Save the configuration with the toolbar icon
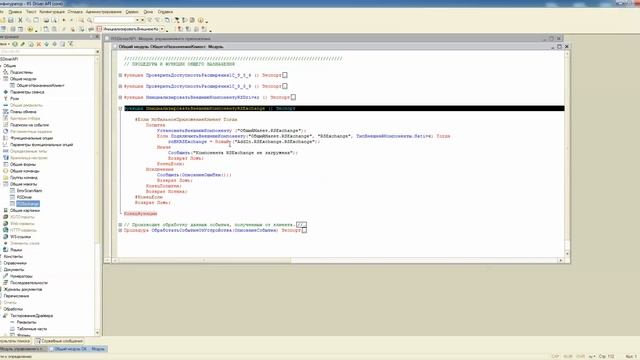The image size is (640, 360). click(11, 20)
